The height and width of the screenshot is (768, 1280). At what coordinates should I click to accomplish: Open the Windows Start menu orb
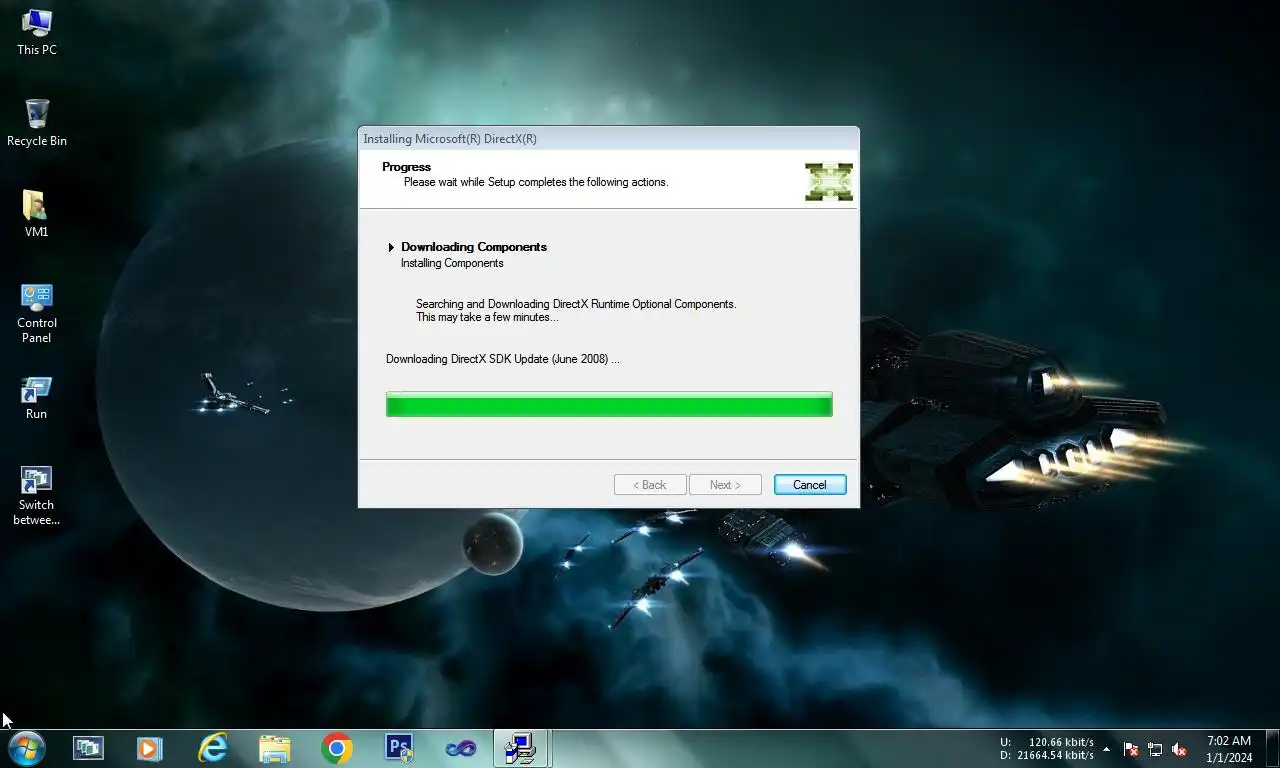click(26, 748)
